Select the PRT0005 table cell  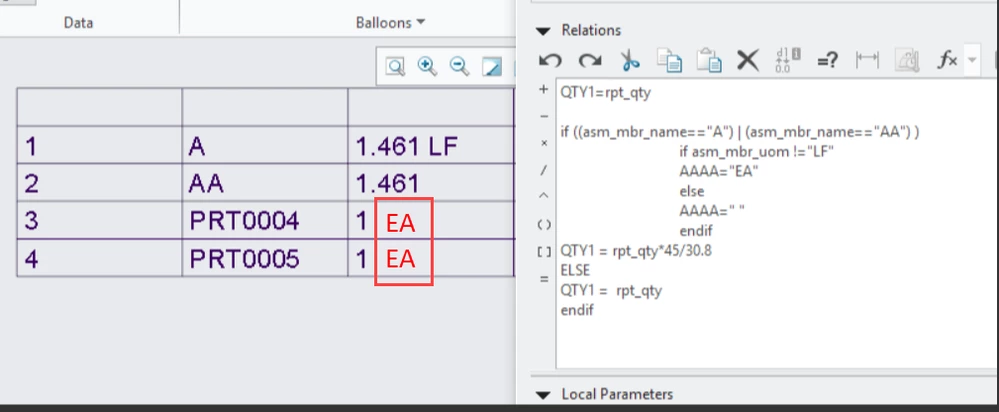pyautogui.click(x=265, y=259)
